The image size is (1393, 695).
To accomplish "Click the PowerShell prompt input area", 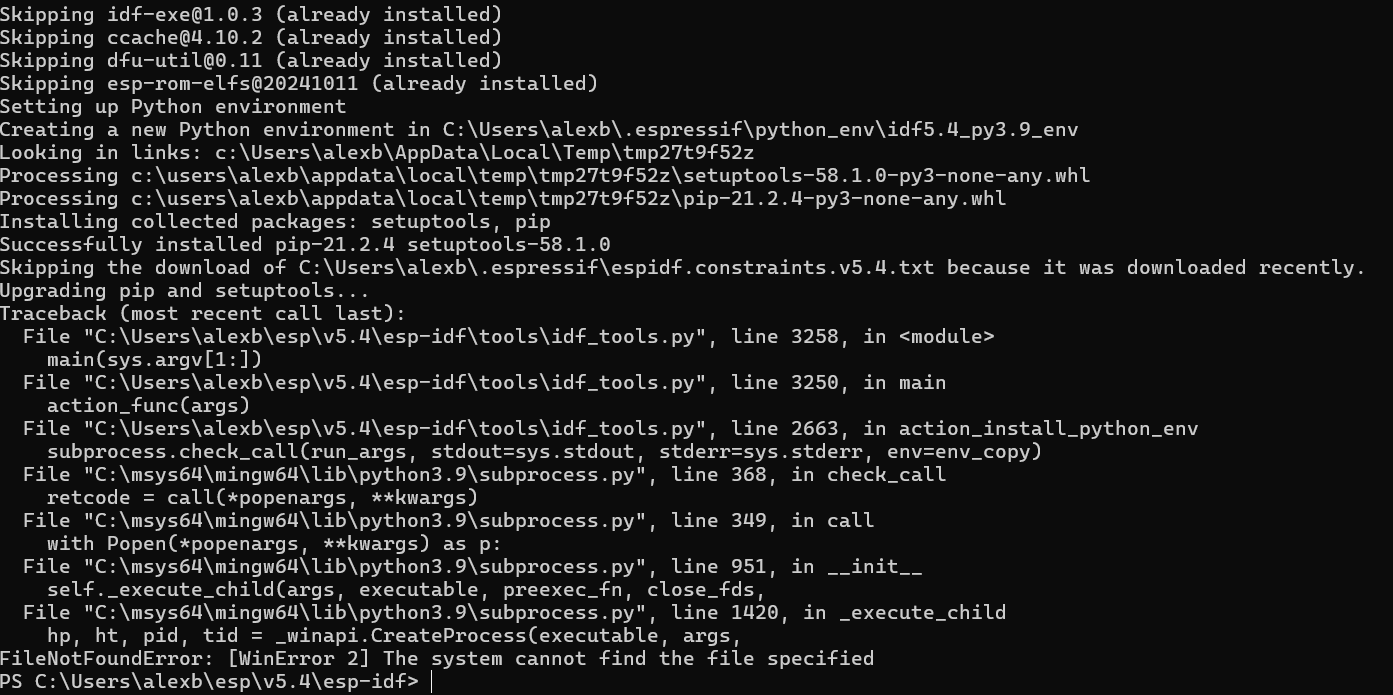I will (x=600, y=682).
